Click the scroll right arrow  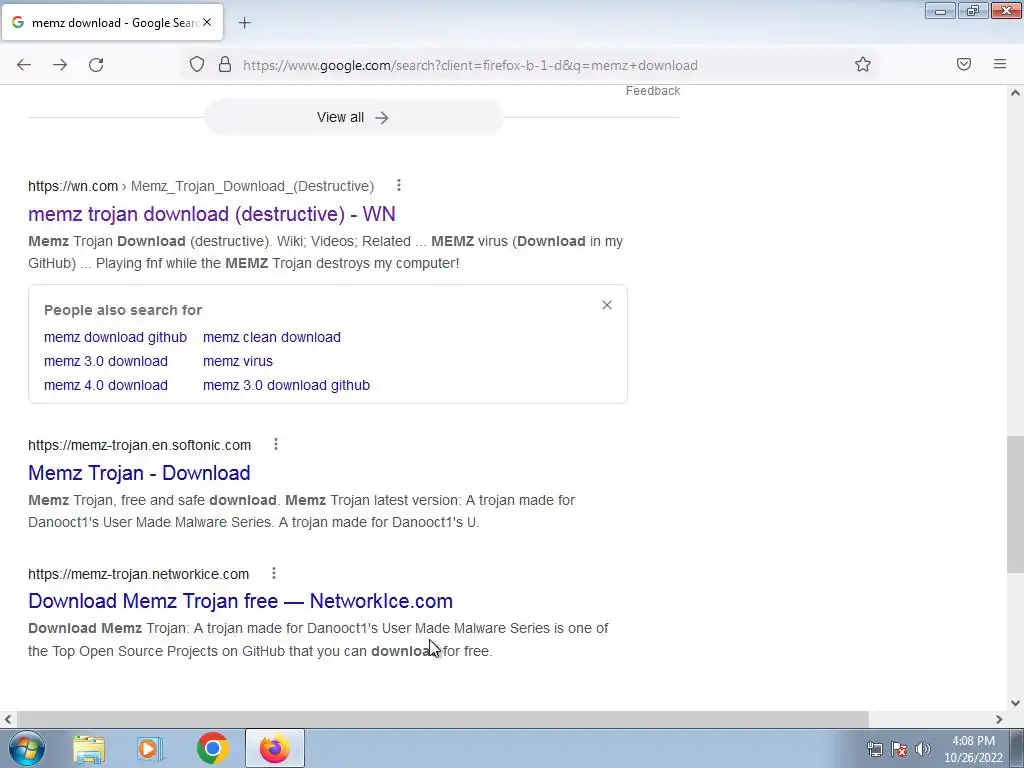pos(999,719)
